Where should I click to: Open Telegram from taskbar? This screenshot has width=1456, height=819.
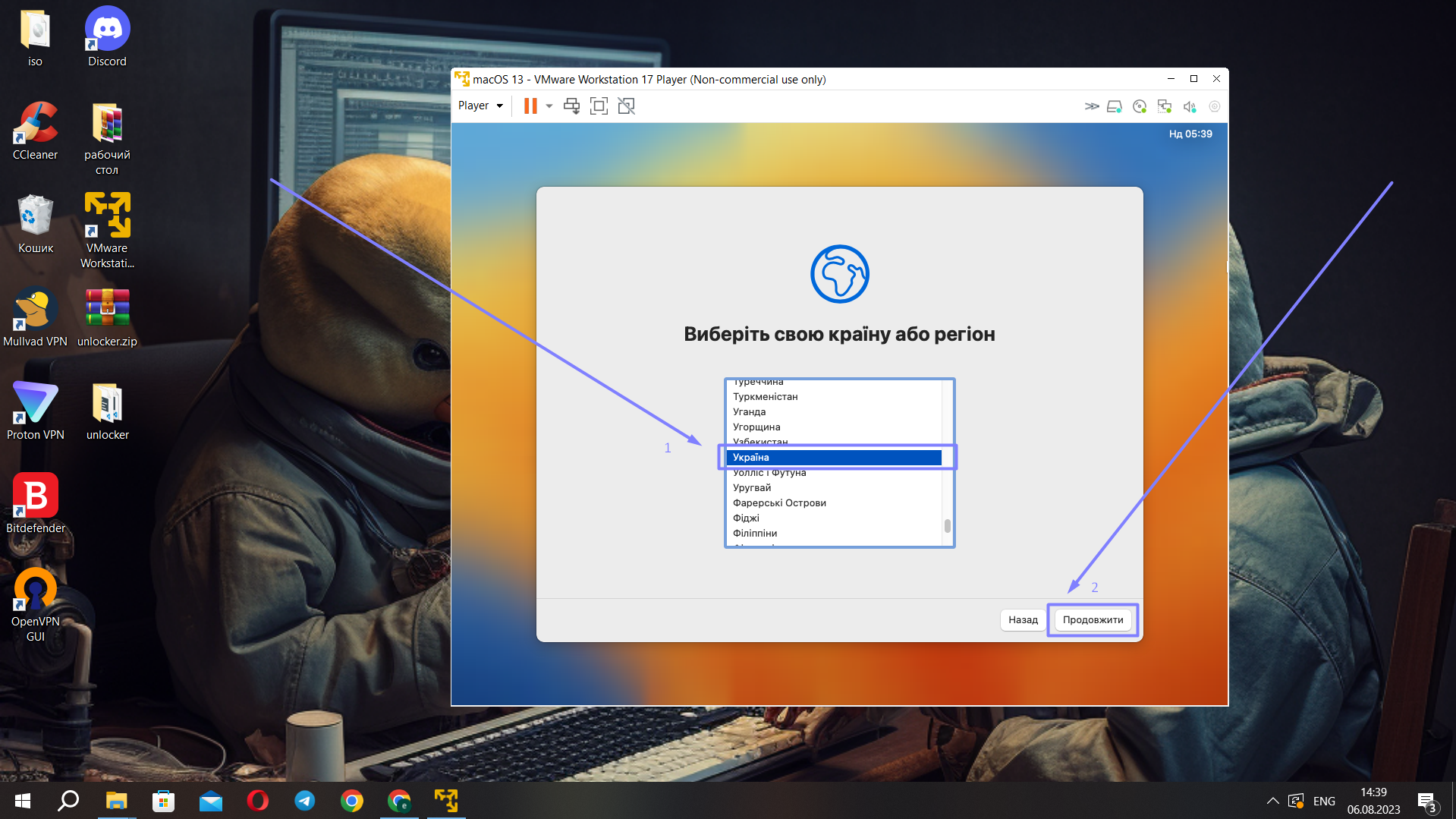[x=304, y=801]
